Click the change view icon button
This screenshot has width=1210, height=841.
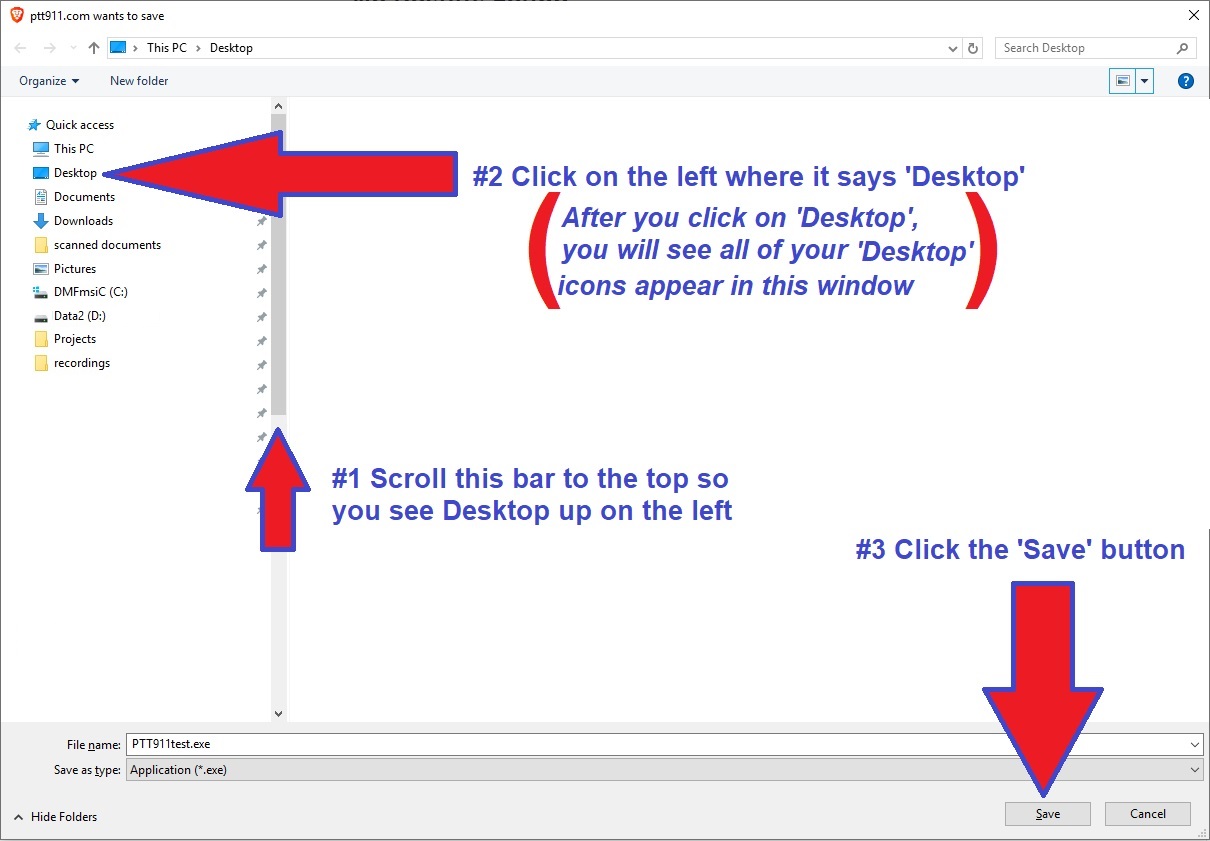pyautogui.click(x=1123, y=81)
